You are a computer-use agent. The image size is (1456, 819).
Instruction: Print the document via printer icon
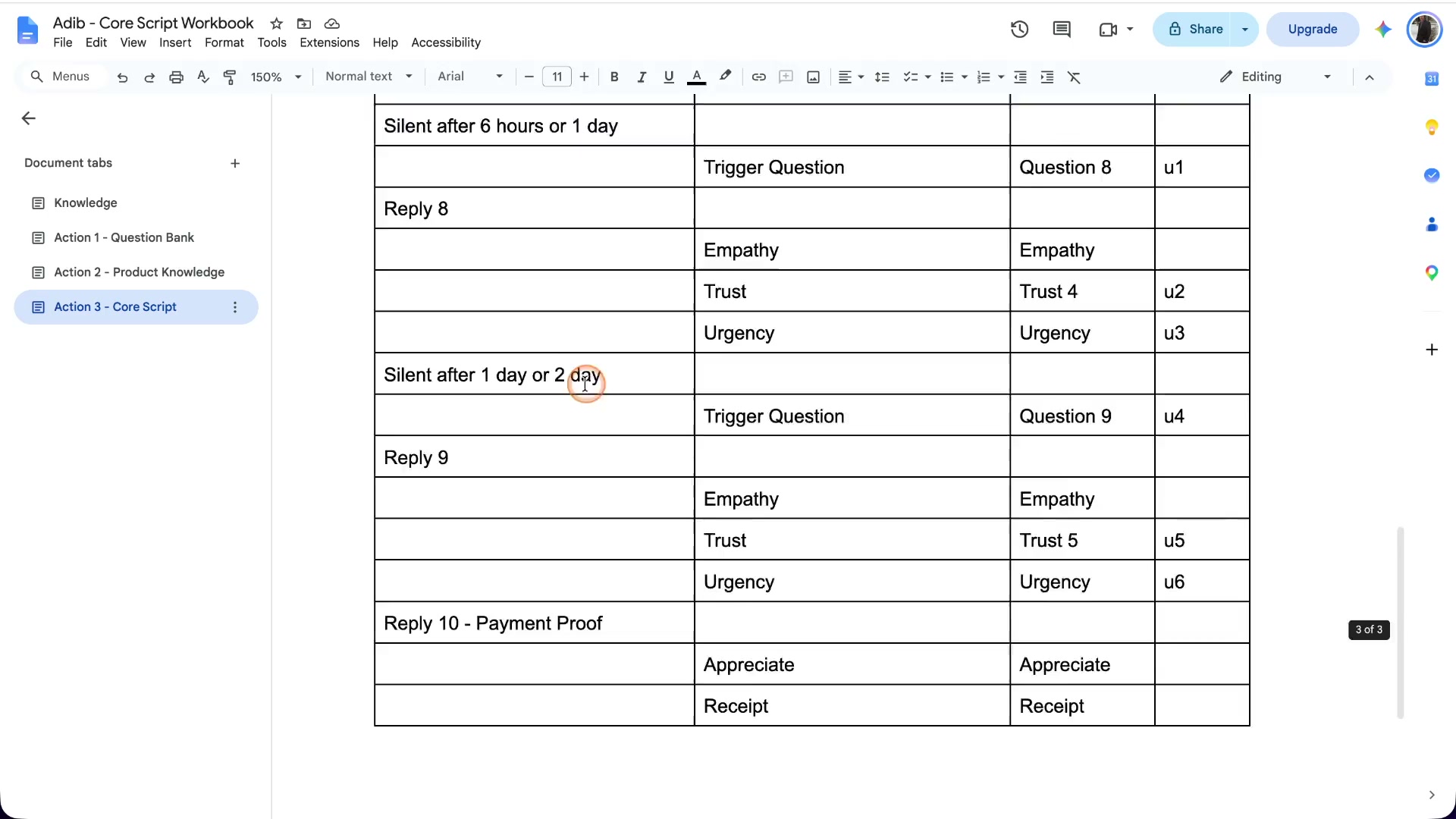coord(176,77)
